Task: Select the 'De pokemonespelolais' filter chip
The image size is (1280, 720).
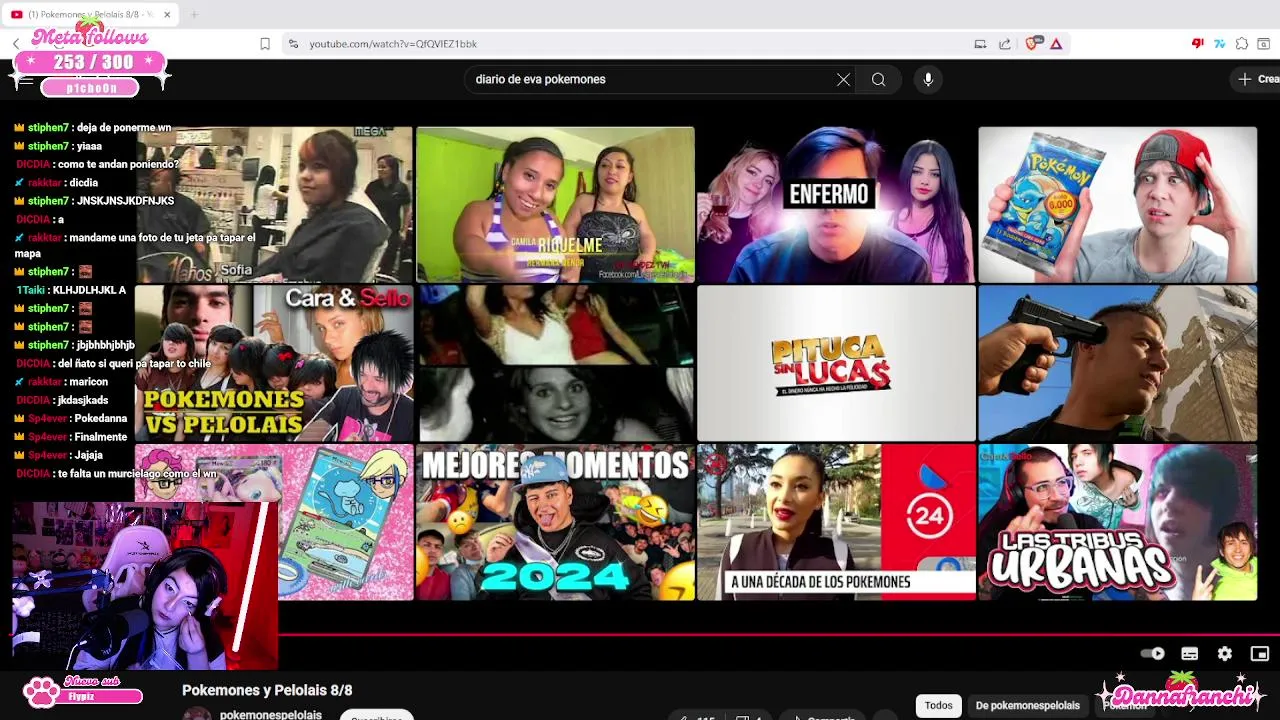Action: (x=1027, y=706)
